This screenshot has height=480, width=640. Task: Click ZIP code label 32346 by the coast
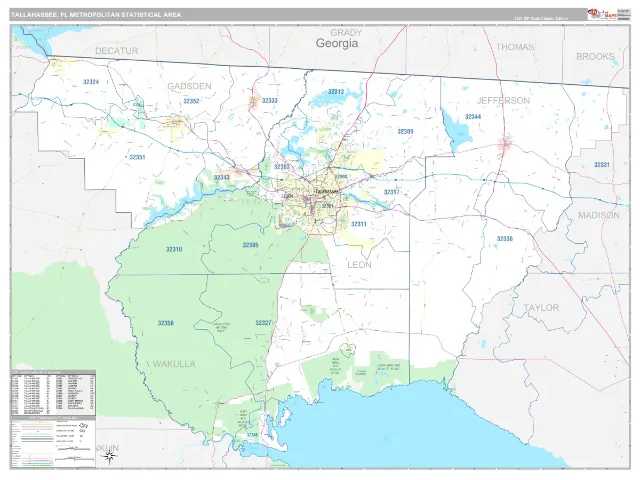click(252, 436)
